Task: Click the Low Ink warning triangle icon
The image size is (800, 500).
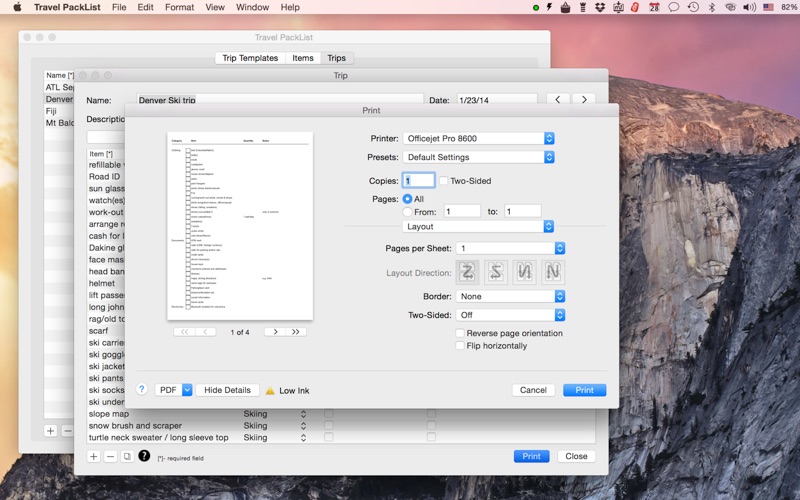Action: (x=270, y=391)
